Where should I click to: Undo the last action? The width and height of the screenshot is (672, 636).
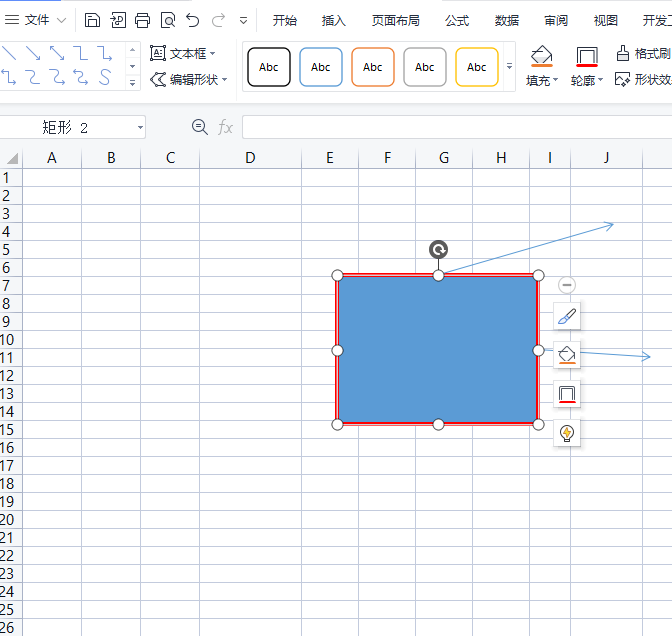click(193, 20)
